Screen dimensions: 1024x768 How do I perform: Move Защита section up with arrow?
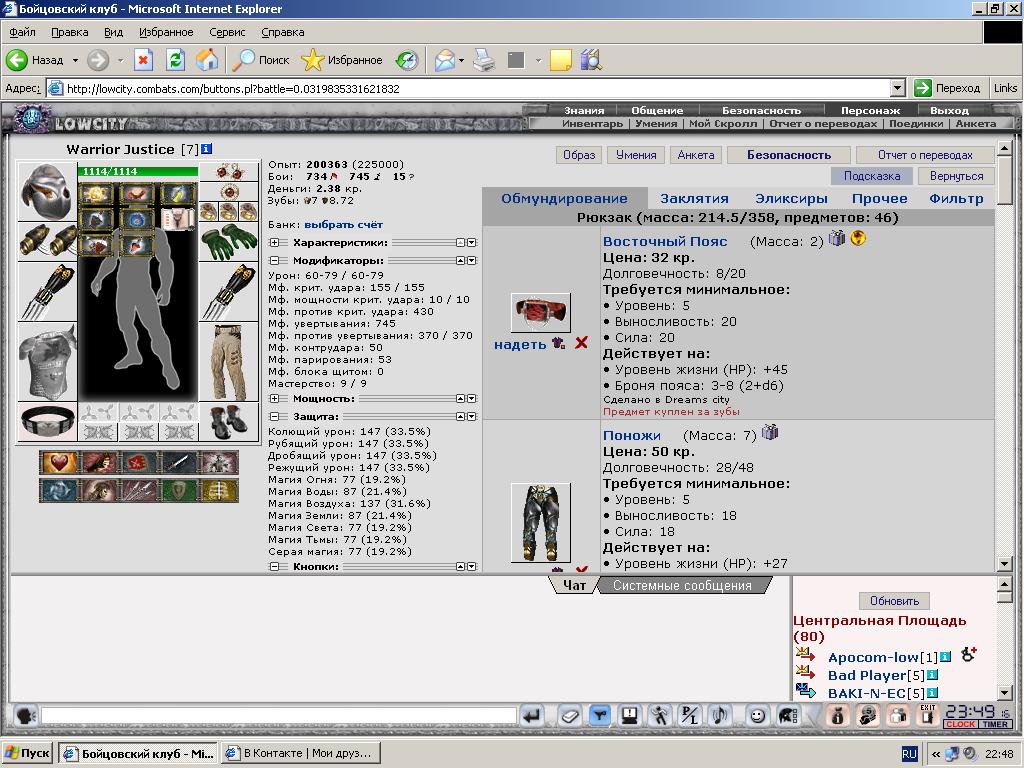coord(460,417)
